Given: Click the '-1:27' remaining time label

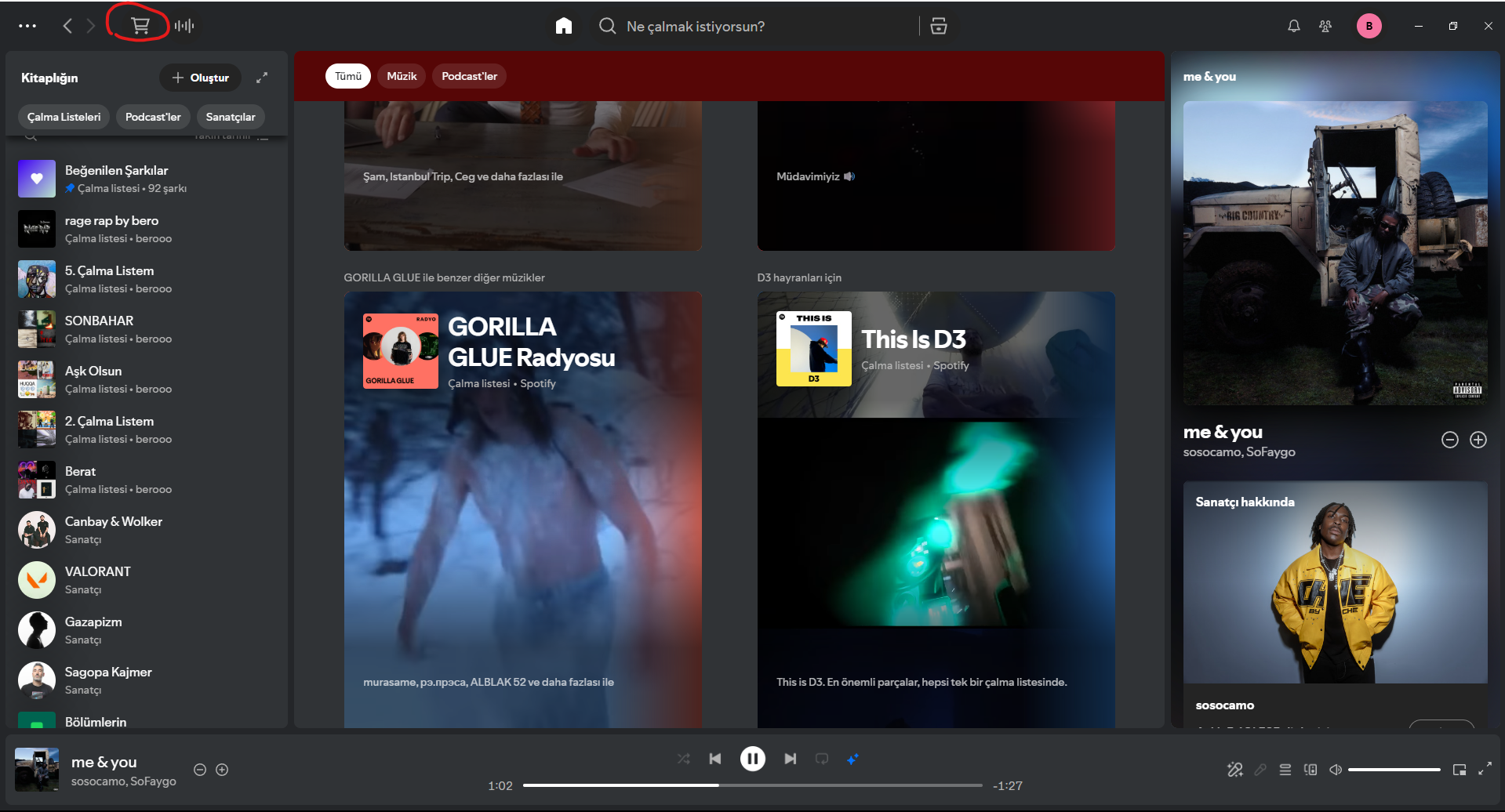Looking at the screenshot, I should (x=1008, y=785).
